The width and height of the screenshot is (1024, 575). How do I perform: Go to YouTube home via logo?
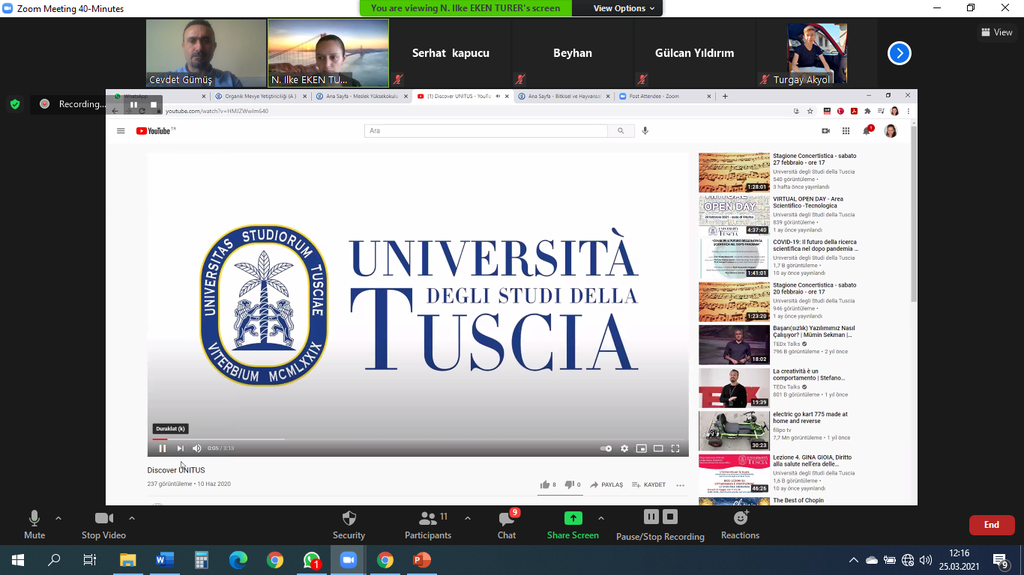coord(155,131)
